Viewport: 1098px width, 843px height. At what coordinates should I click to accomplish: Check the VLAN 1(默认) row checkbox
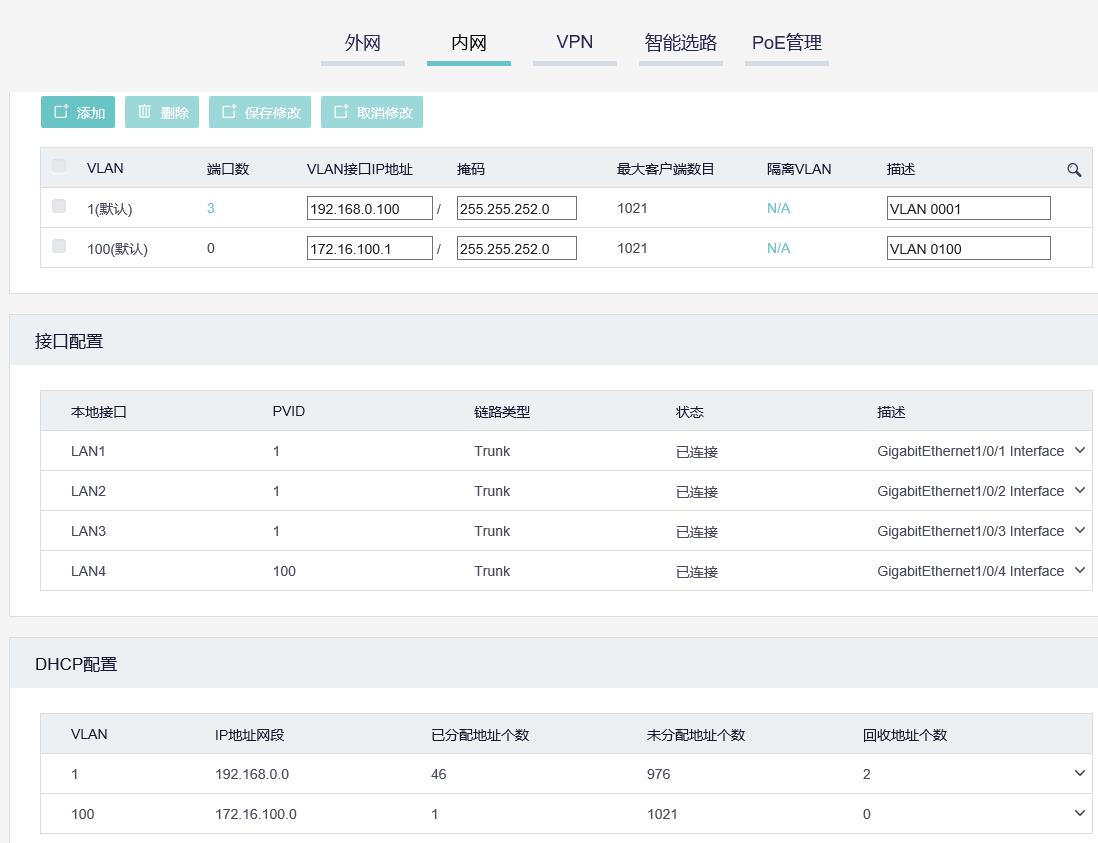[59, 206]
